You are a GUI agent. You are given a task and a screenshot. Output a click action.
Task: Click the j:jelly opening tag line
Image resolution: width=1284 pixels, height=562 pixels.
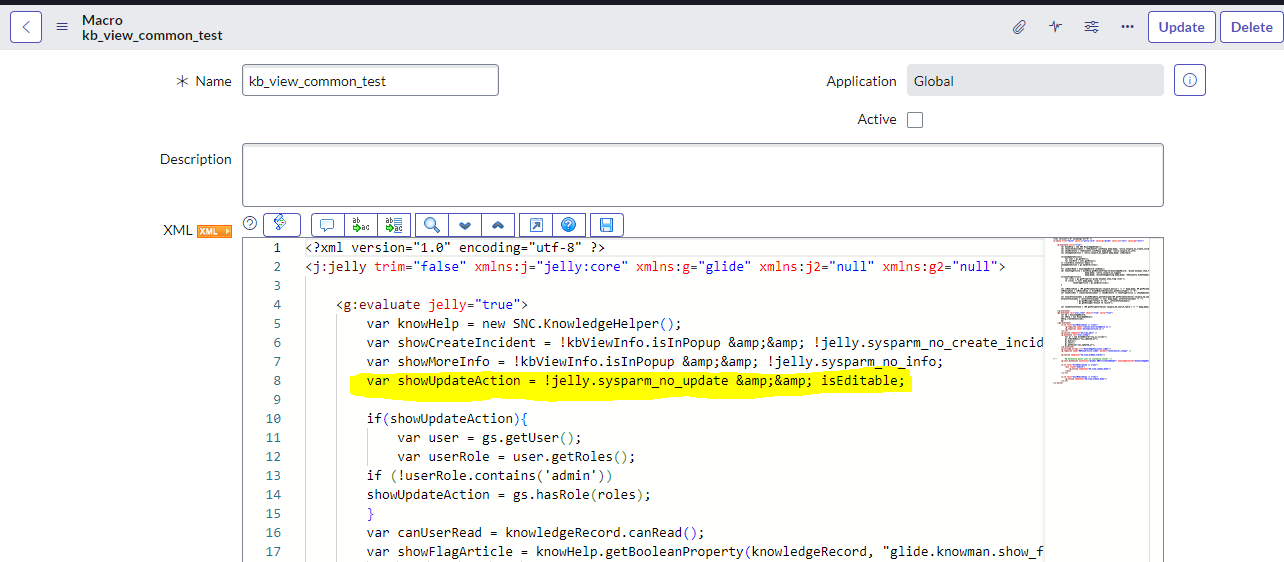655,267
